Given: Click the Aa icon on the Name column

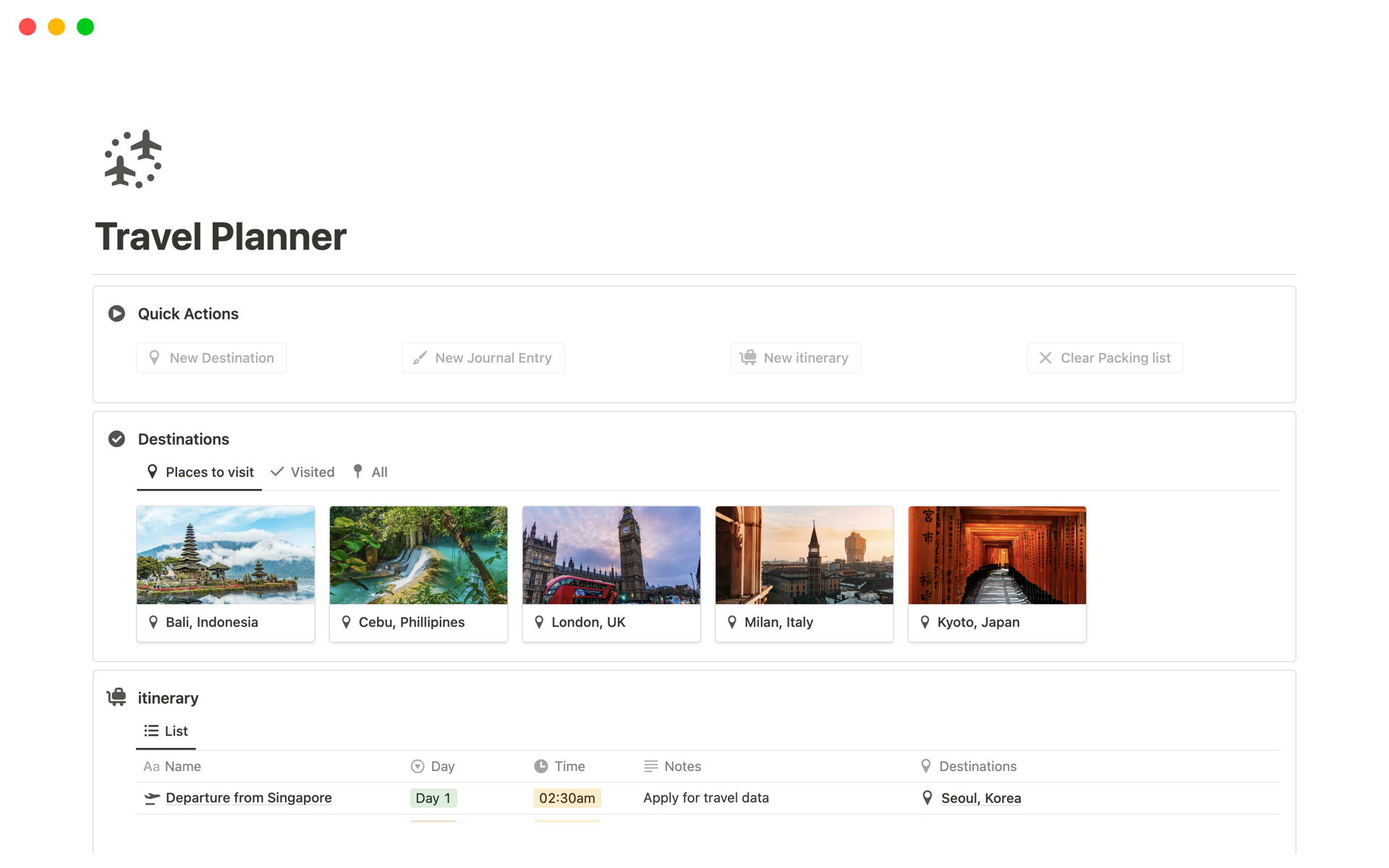Looking at the screenshot, I should (x=151, y=766).
